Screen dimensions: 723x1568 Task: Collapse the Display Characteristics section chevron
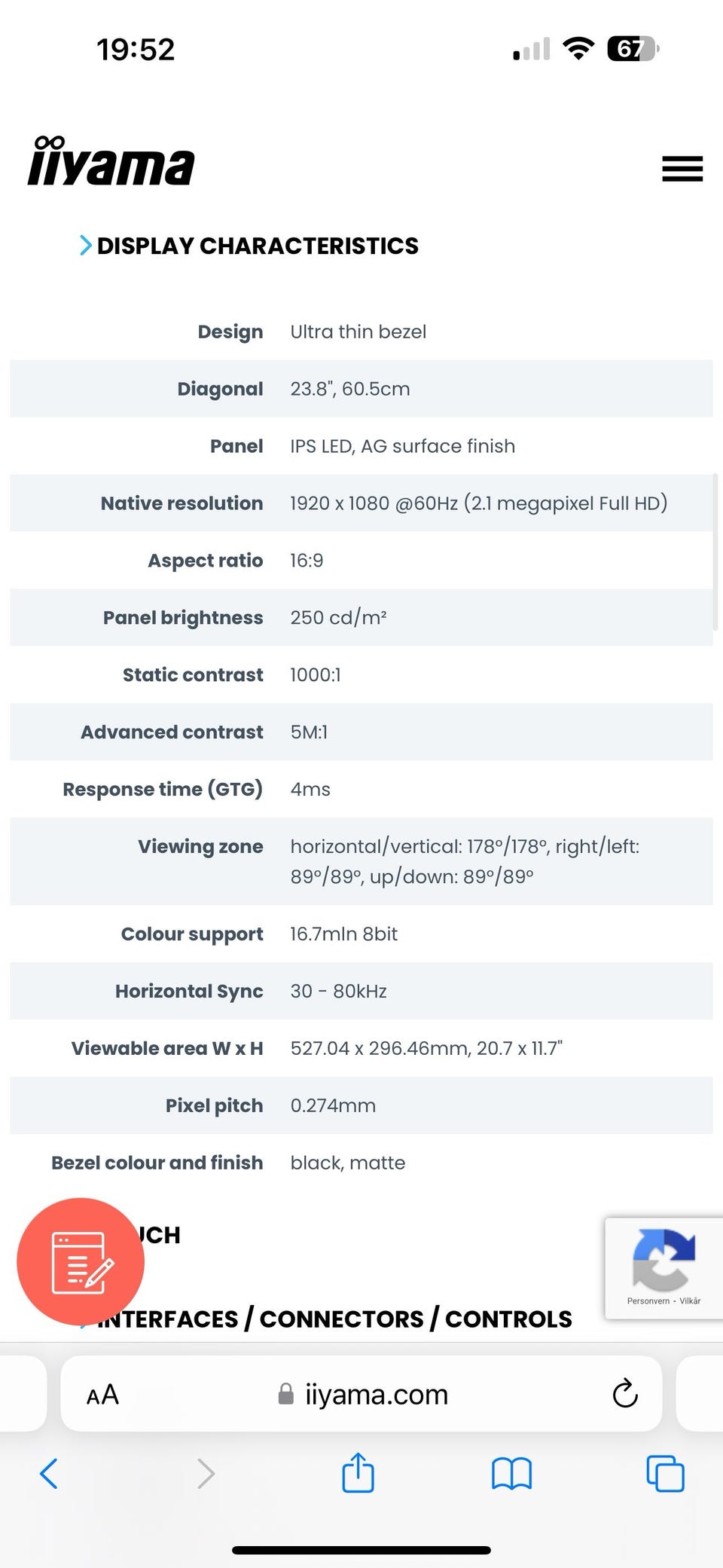pos(86,246)
